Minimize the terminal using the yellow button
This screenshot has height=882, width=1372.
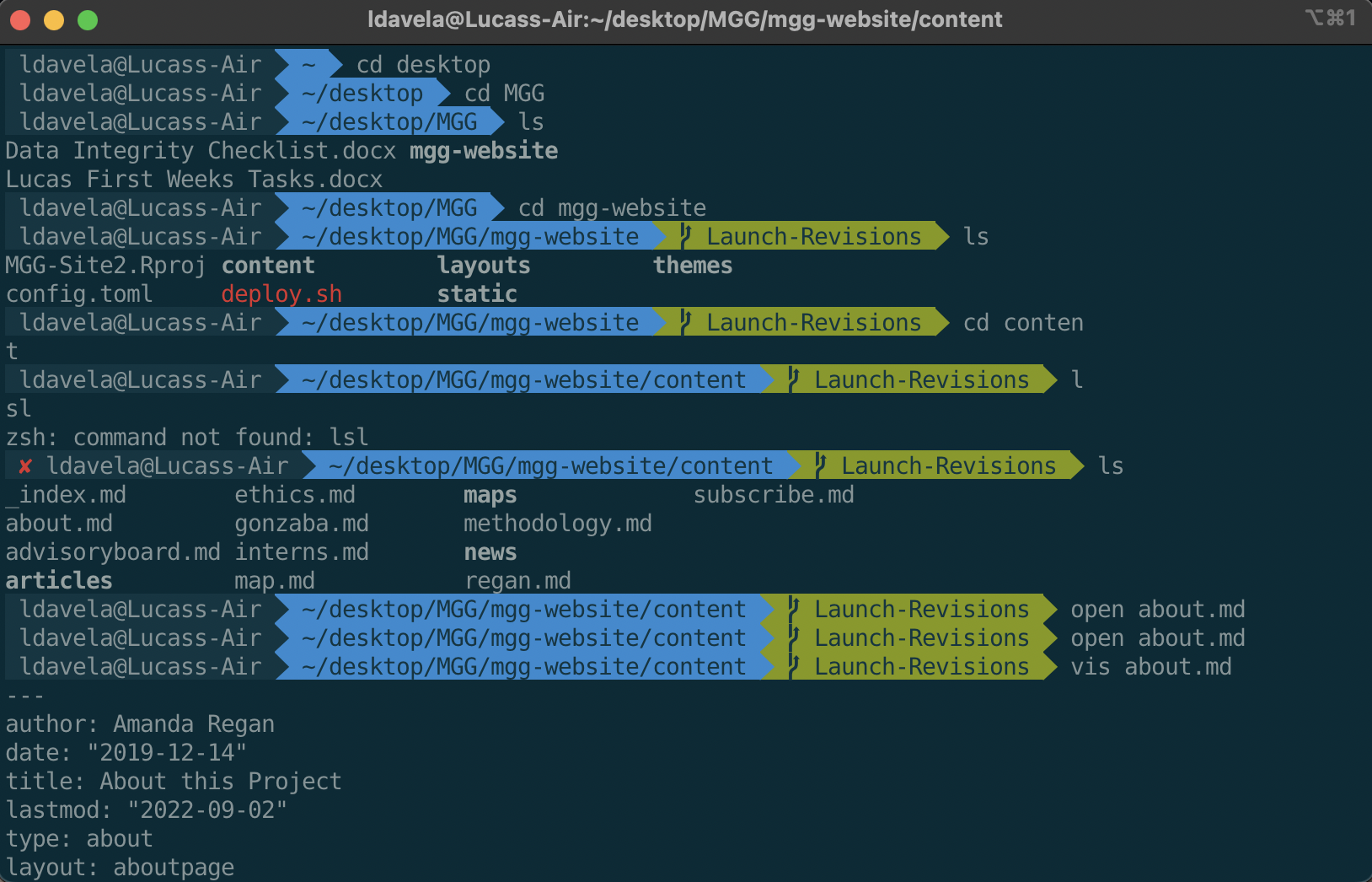tap(54, 20)
